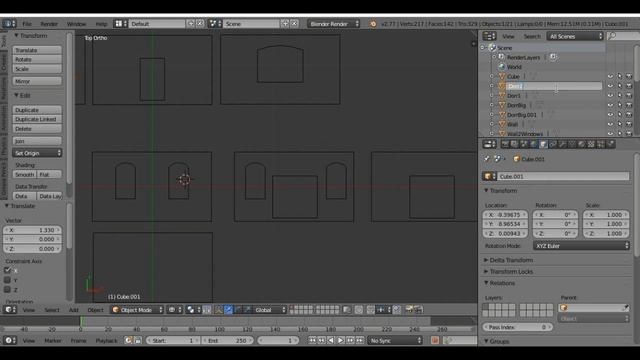The width and height of the screenshot is (640, 360).
Task: Open the Help menu
Action: (101, 24)
